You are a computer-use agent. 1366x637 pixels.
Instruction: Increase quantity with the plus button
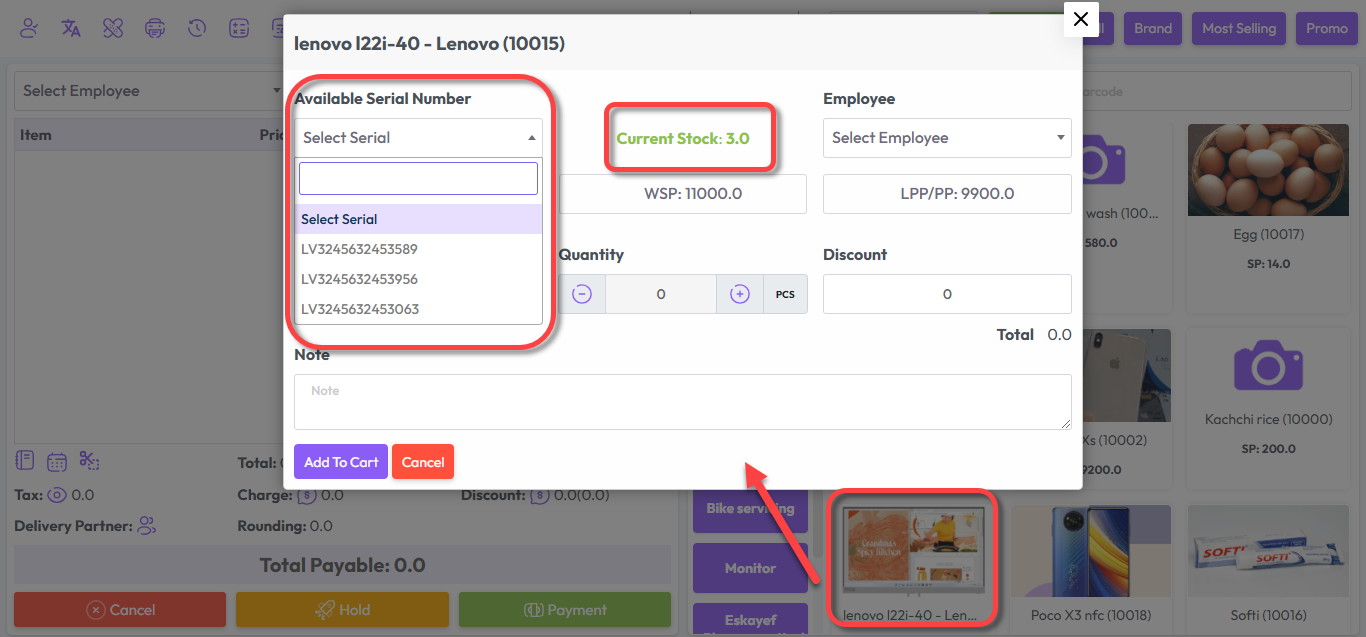pos(740,294)
